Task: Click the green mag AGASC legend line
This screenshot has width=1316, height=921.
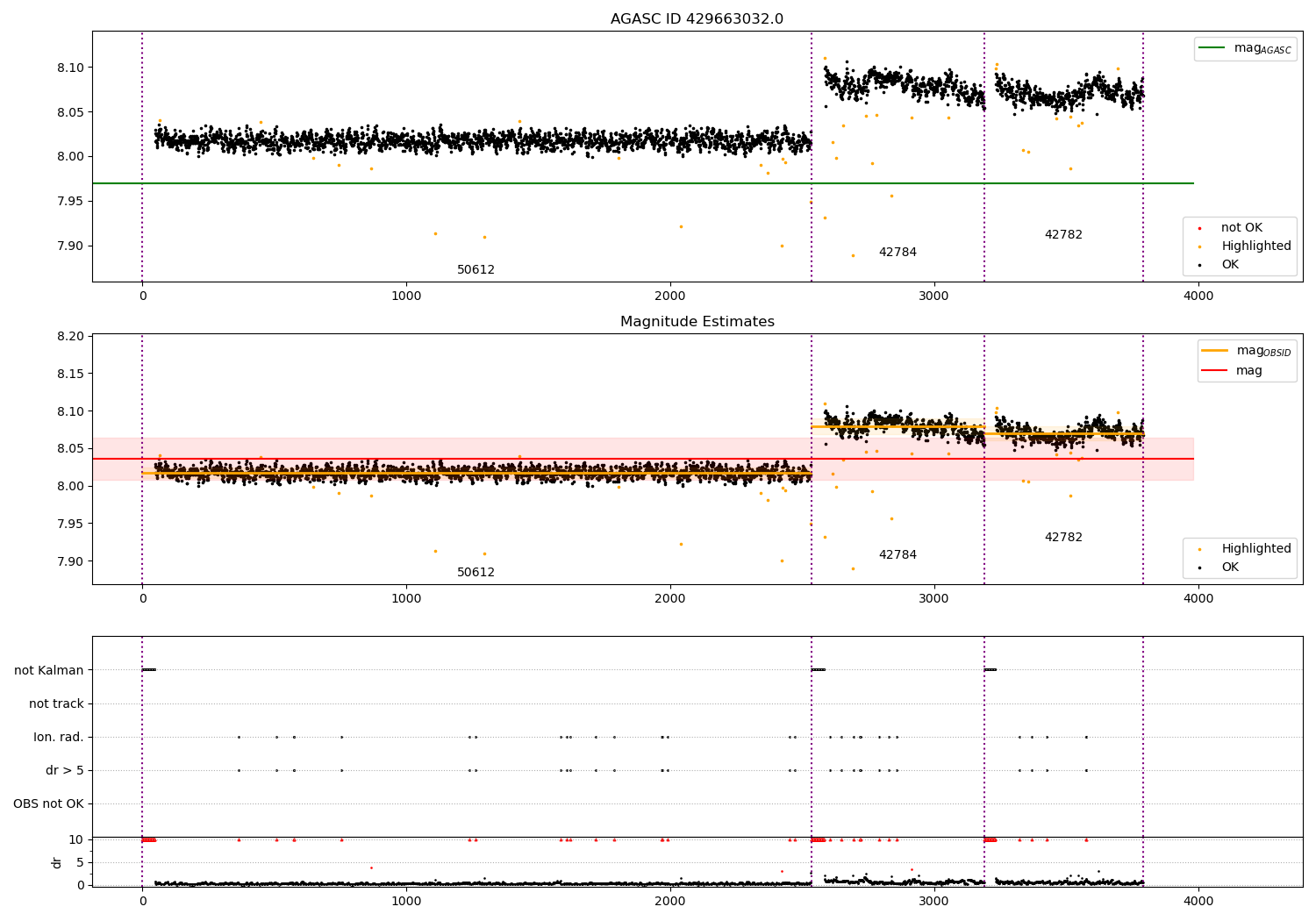Action: pos(1212,48)
